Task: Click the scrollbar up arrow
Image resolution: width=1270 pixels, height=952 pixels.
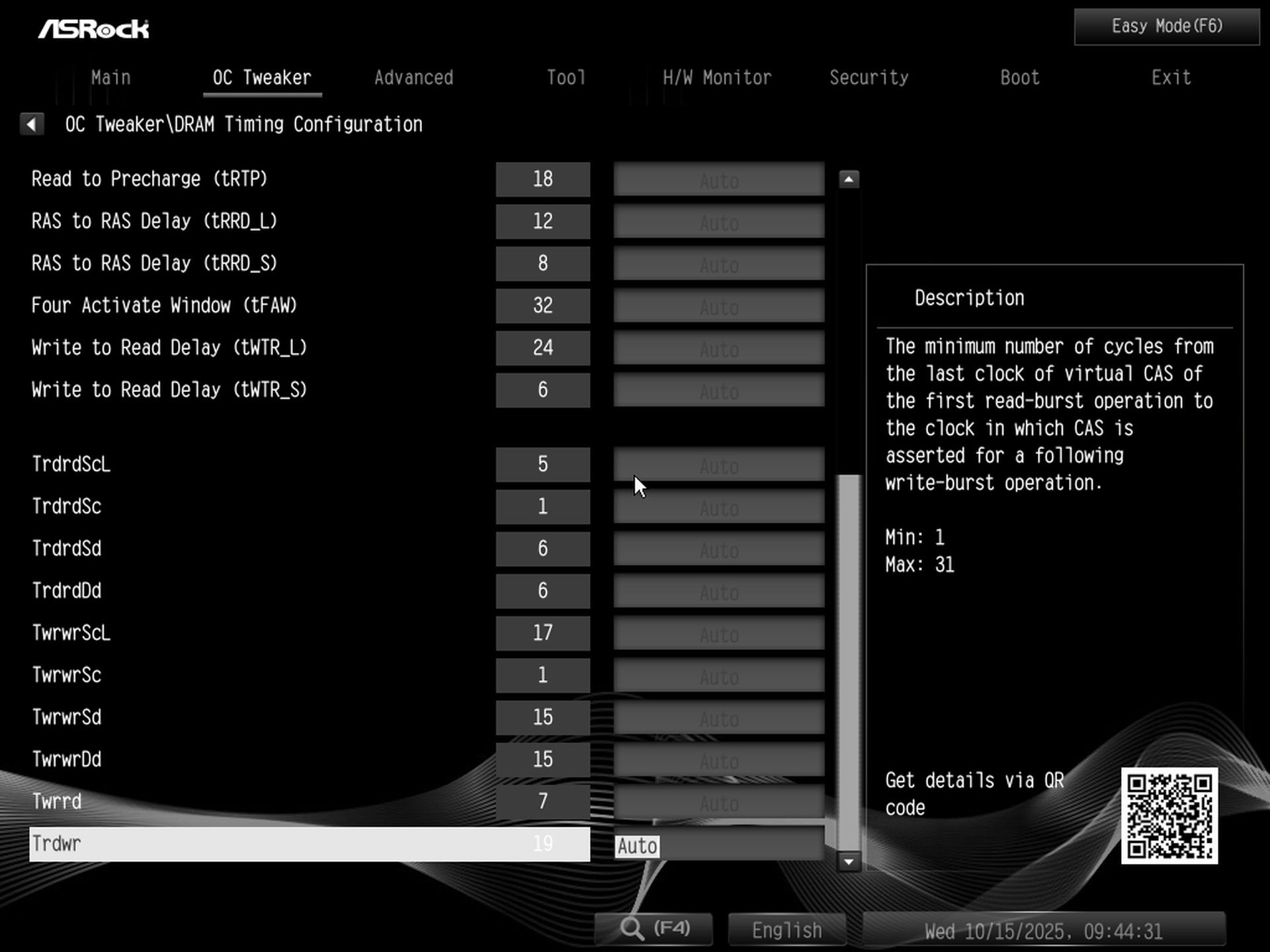Action: tap(849, 177)
